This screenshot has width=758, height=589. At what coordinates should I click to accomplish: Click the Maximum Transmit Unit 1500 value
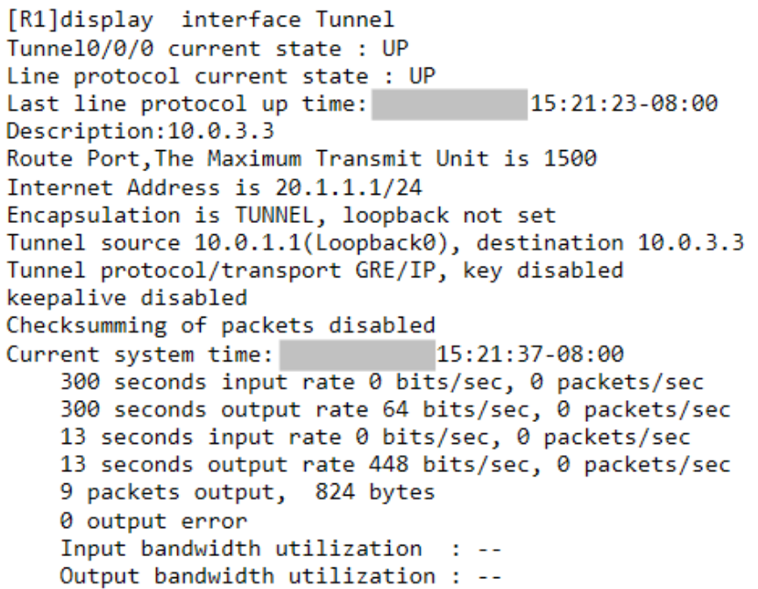570,159
